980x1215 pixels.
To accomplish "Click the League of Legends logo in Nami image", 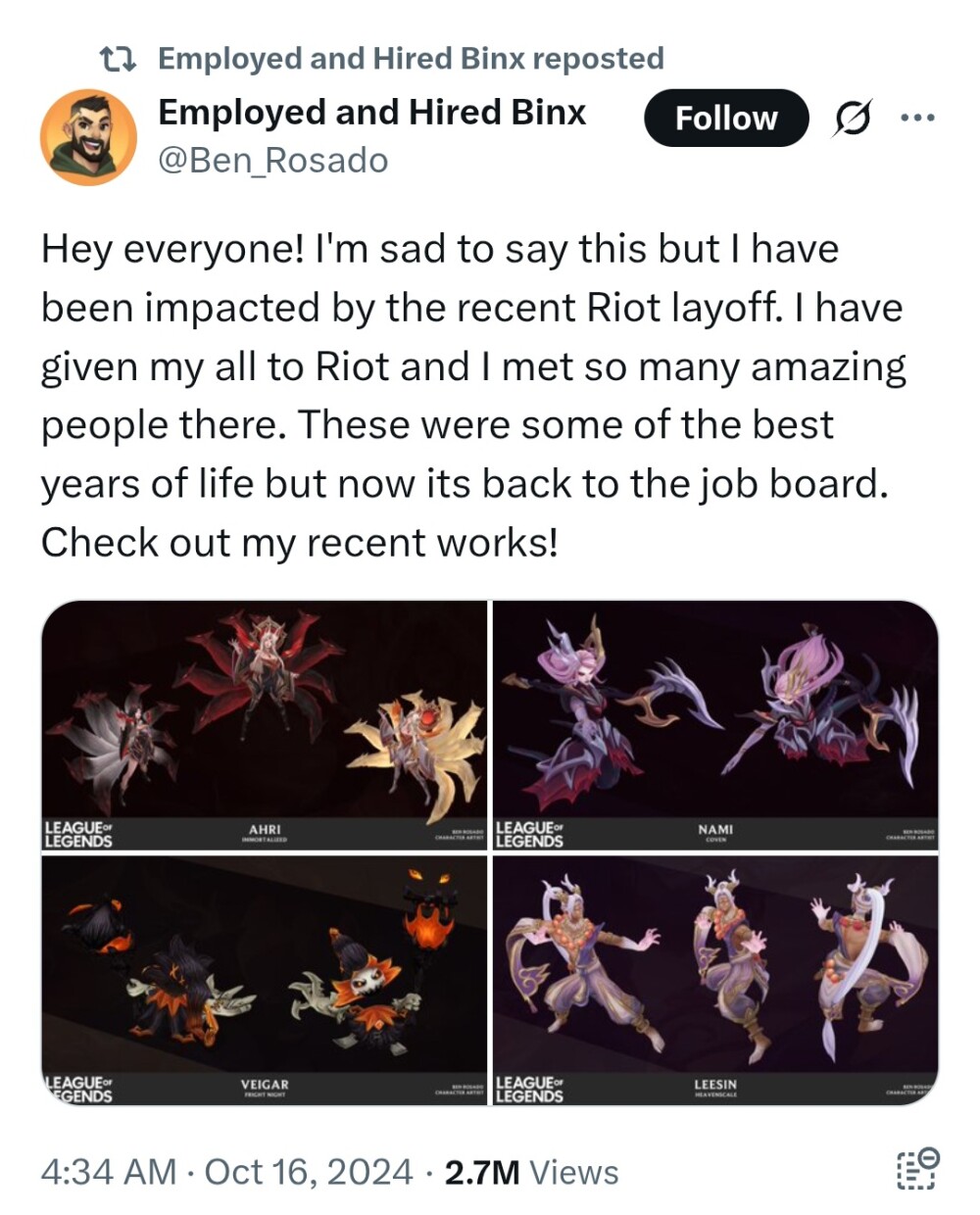I will pos(530,835).
